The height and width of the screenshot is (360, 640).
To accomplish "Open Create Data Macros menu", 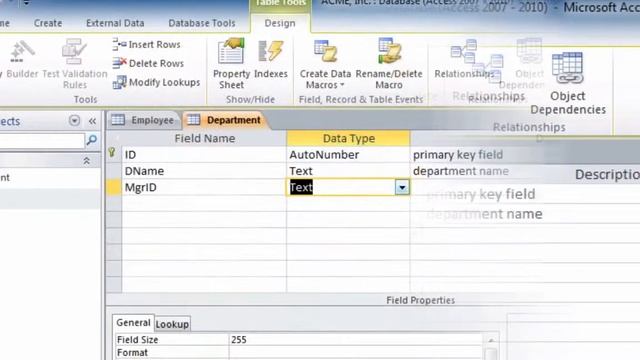I will [x=325, y=64].
